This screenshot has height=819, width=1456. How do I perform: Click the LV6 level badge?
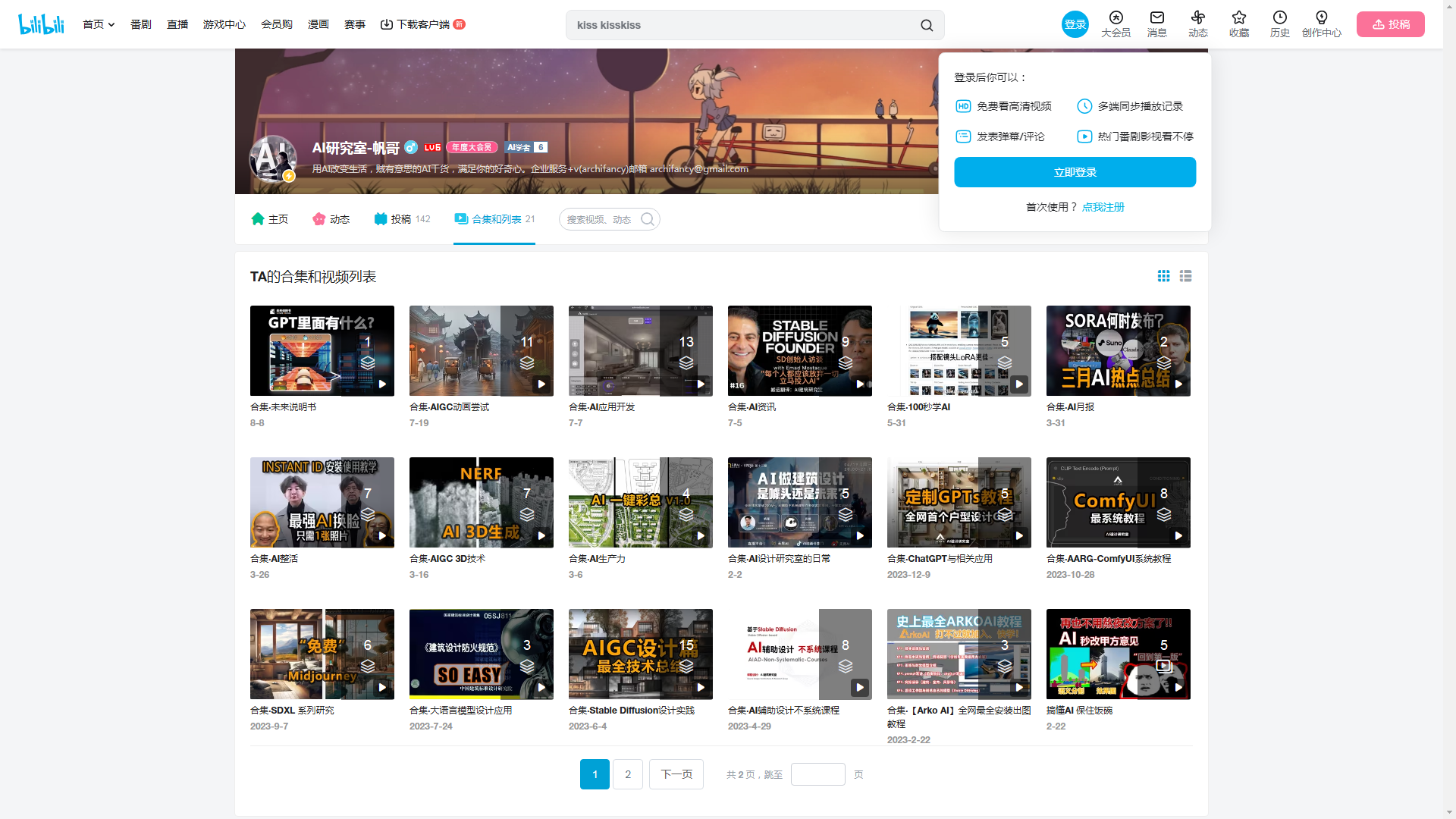coord(432,147)
